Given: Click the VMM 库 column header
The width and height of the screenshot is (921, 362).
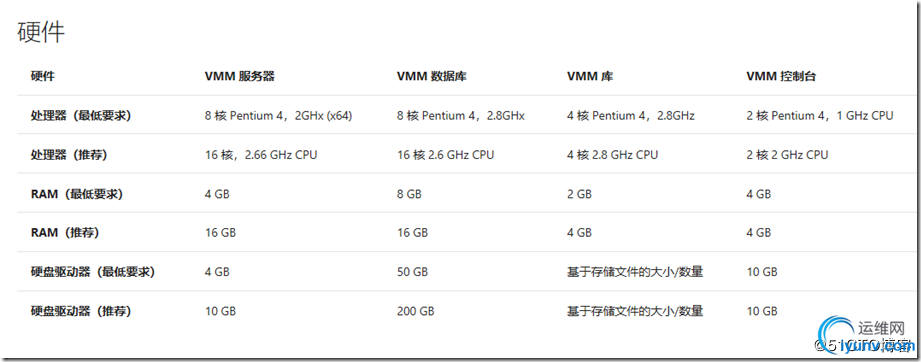Looking at the screenshot, I should point(590,76).
